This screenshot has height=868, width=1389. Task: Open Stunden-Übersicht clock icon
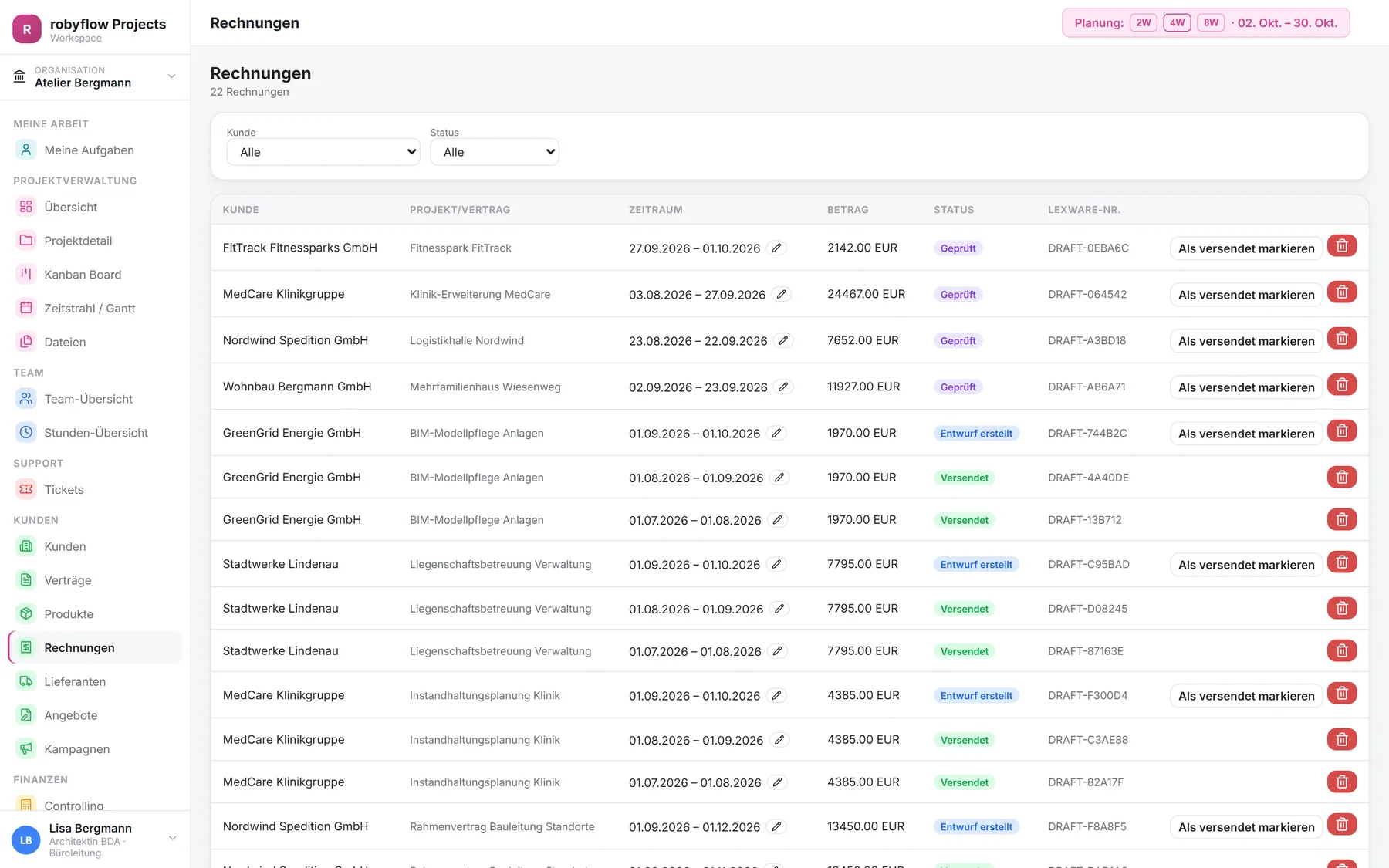26,433
